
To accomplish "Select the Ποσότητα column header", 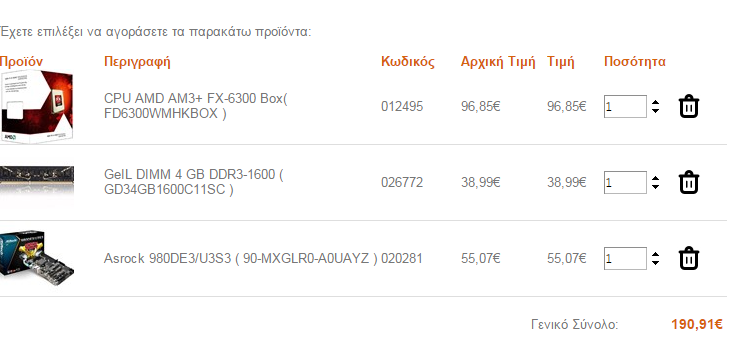I will (635, 61).
